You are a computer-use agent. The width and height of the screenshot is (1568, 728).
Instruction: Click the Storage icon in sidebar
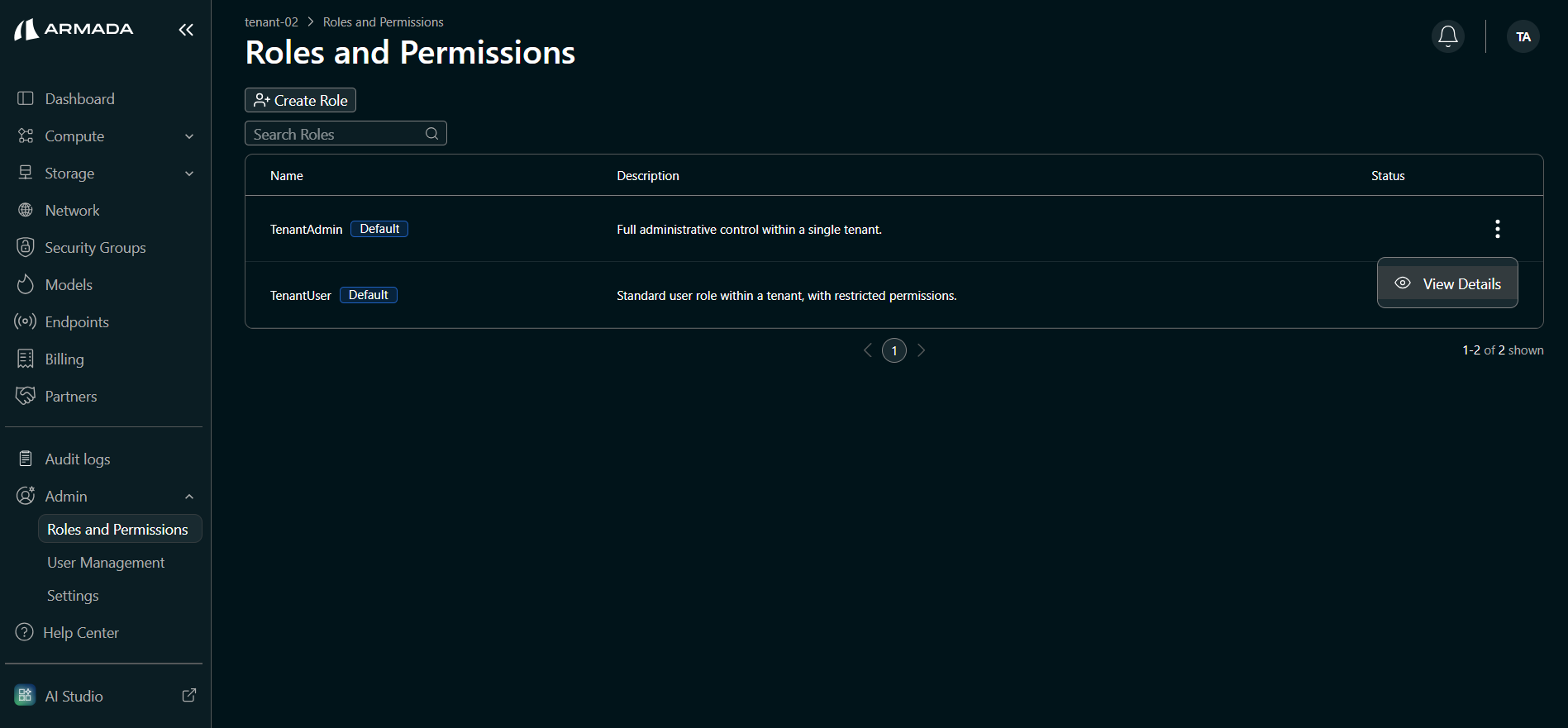pyautogui.click(x=26, y=173)
